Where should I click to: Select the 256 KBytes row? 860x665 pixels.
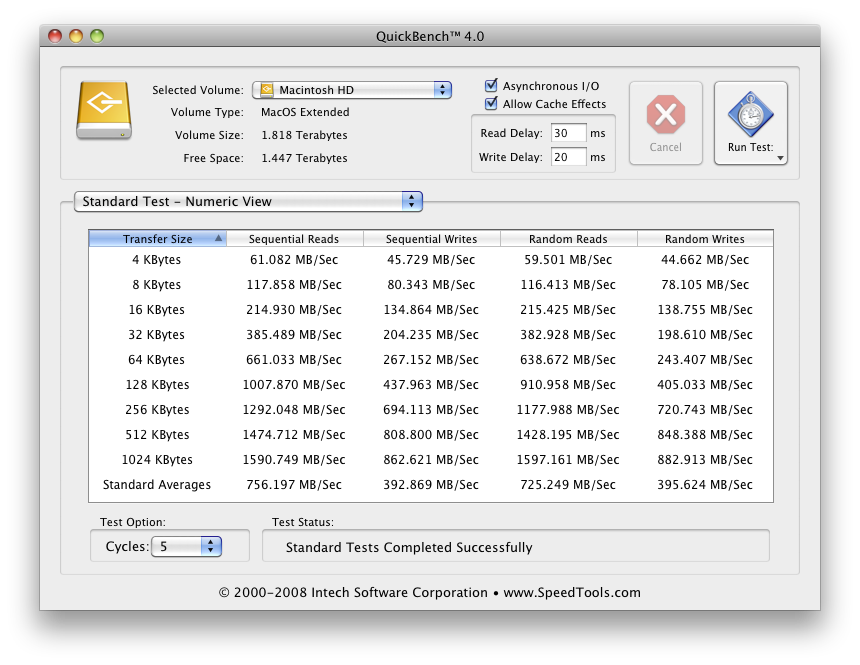click(431, 410)
